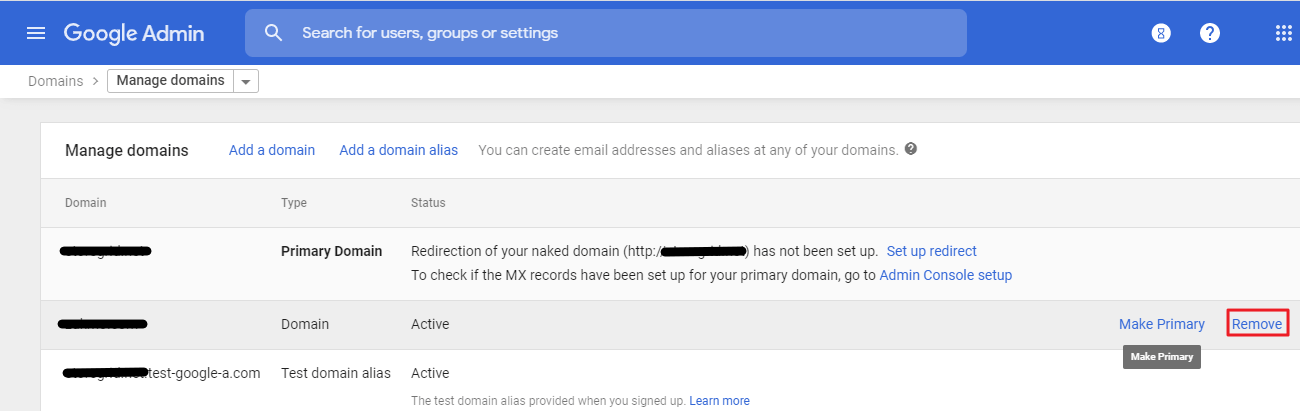Remove the secondary domain
1300x411 pixels.
point(1257,324)
